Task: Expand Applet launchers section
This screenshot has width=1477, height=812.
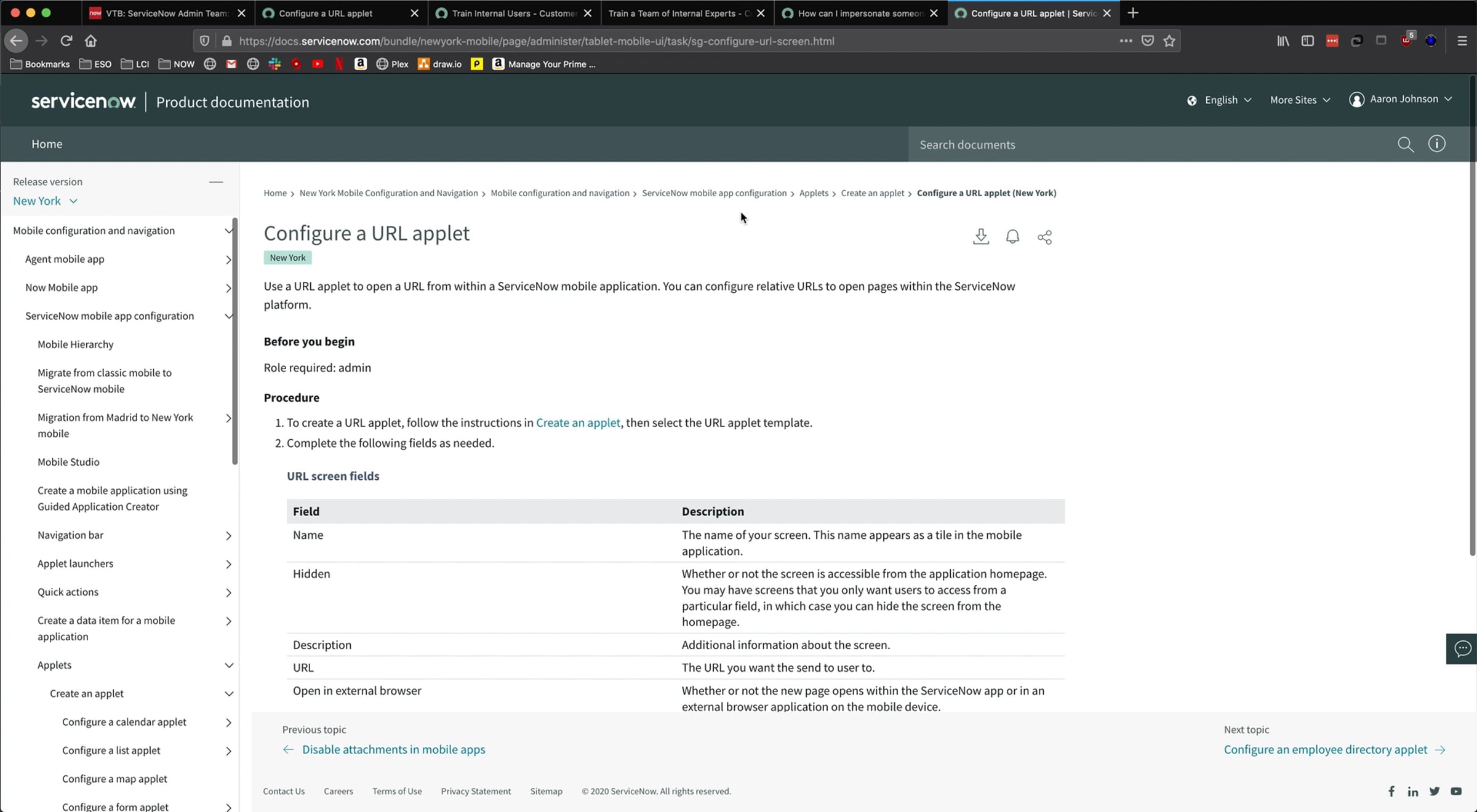Action: 228,564
